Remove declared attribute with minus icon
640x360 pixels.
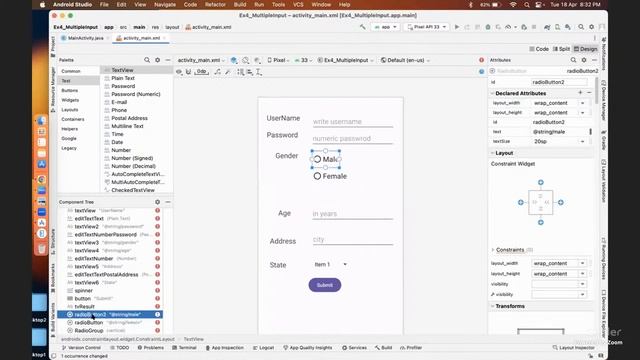589,93
